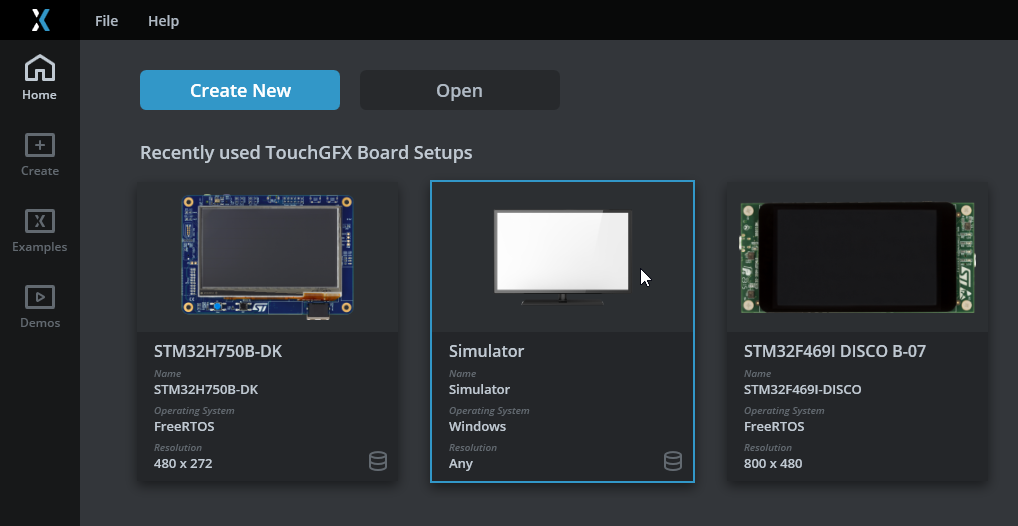The width and height of the screenshot is (1018, 526).
Task: Open the Help menu
Action: [163, 21]
